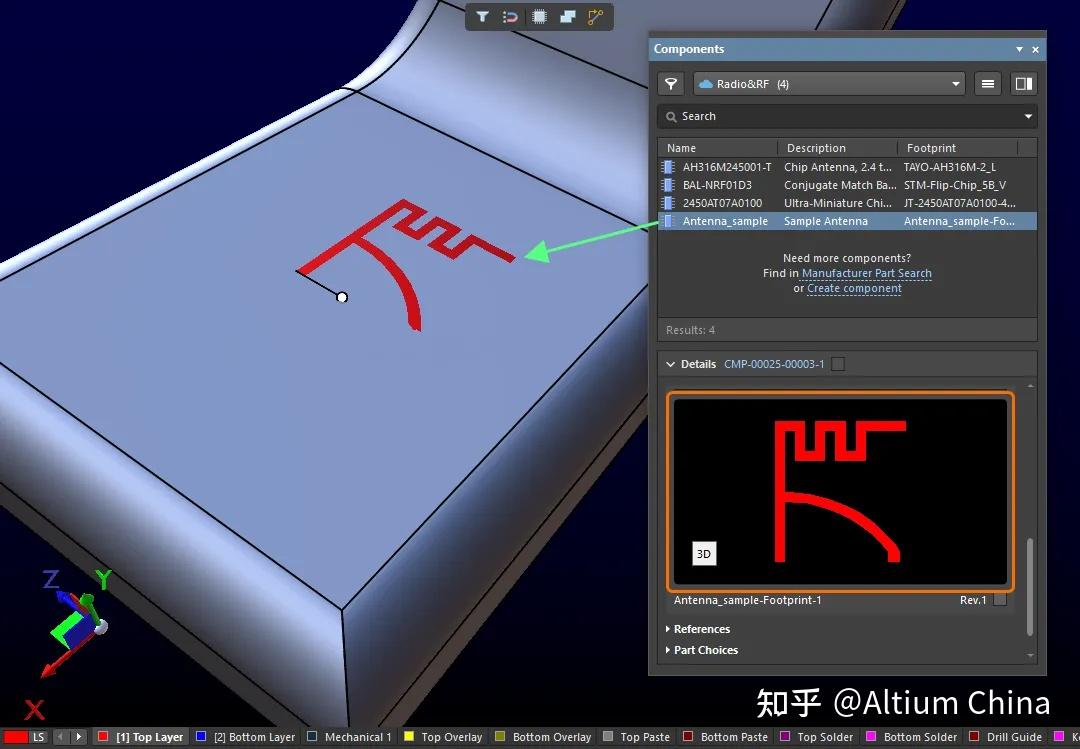Open the Components panel options arrow
1080x749 pixels.
1019,50
